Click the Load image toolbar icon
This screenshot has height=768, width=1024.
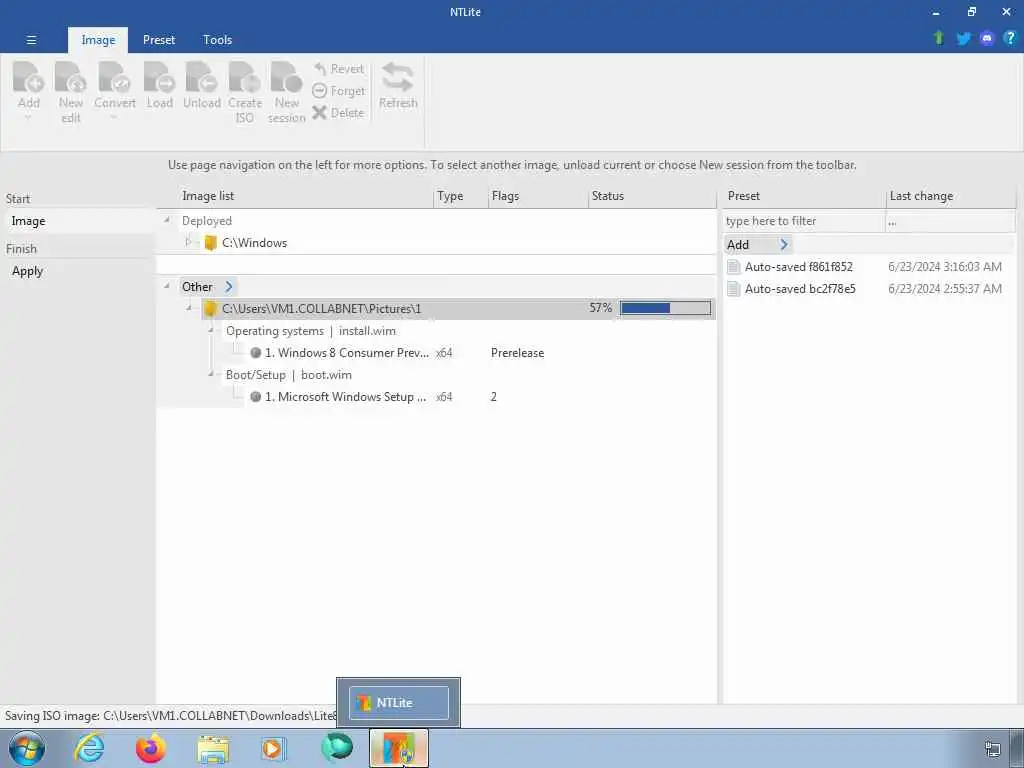point(159,77)
